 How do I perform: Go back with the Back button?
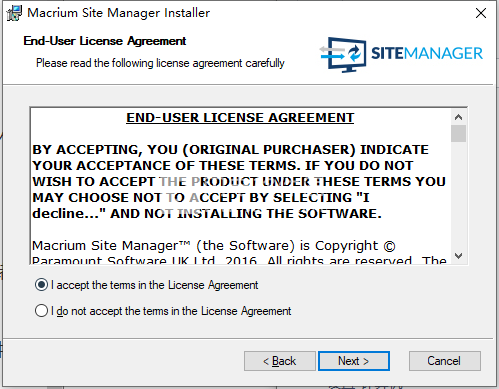[280, 361]
